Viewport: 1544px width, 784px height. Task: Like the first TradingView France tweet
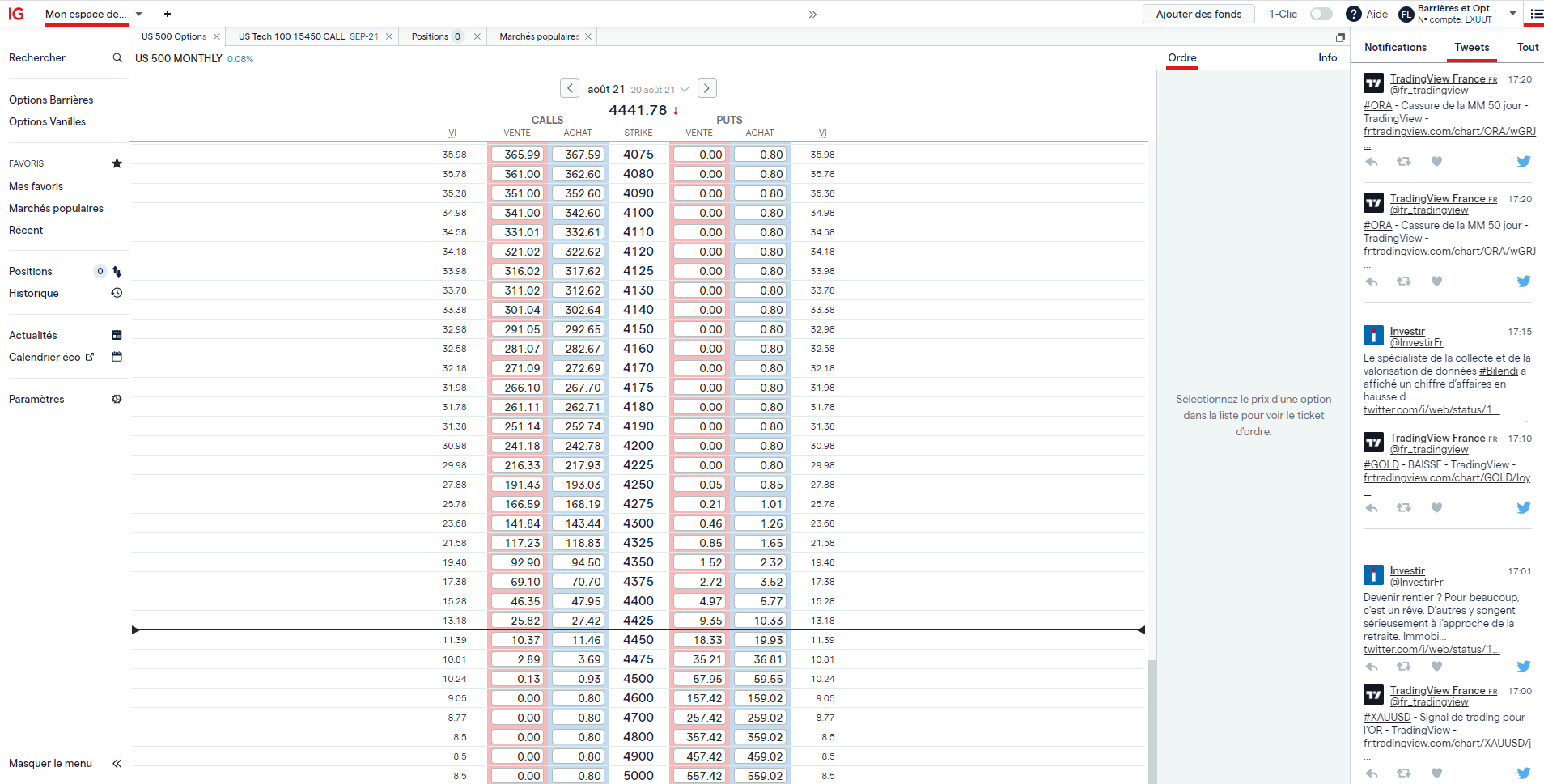click(x=1436, y=162)
